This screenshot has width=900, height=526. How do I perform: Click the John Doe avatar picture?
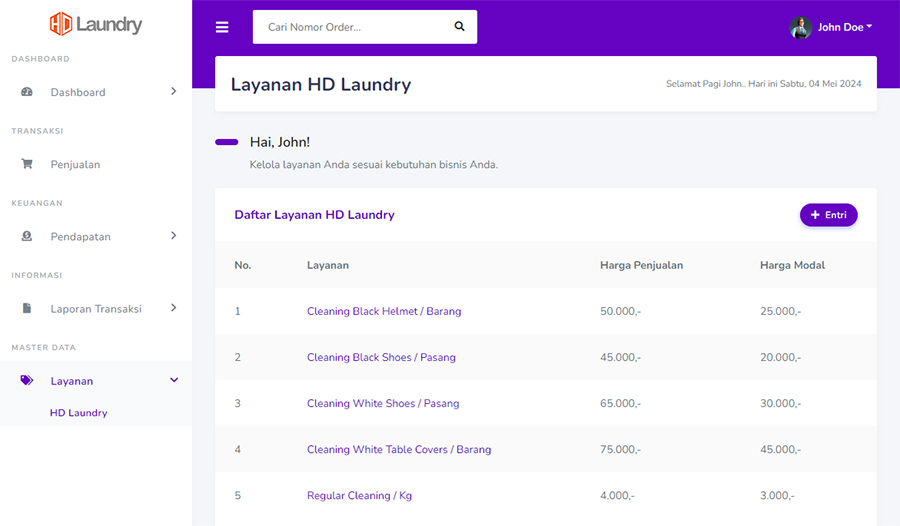801,27
